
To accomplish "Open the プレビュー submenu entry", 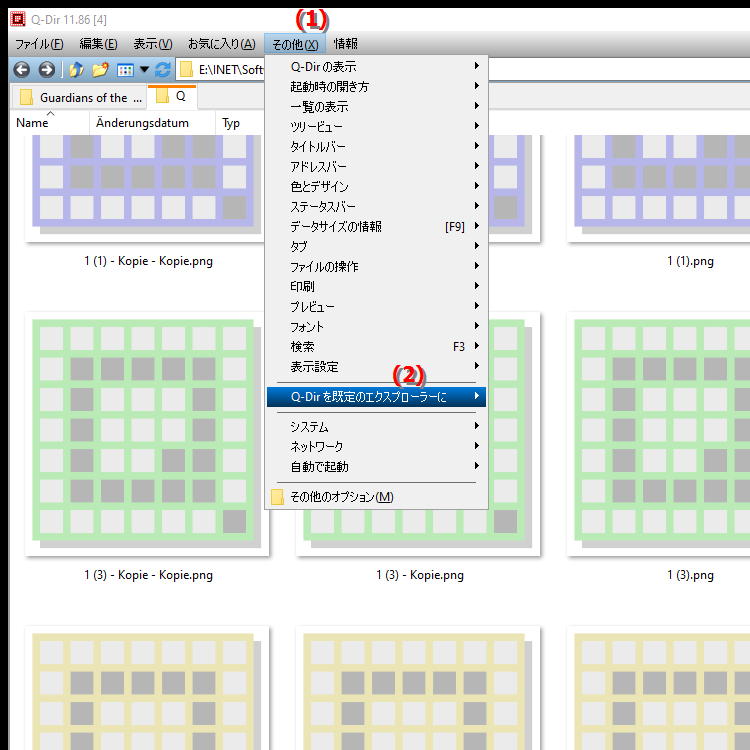I will coord(376,307).
